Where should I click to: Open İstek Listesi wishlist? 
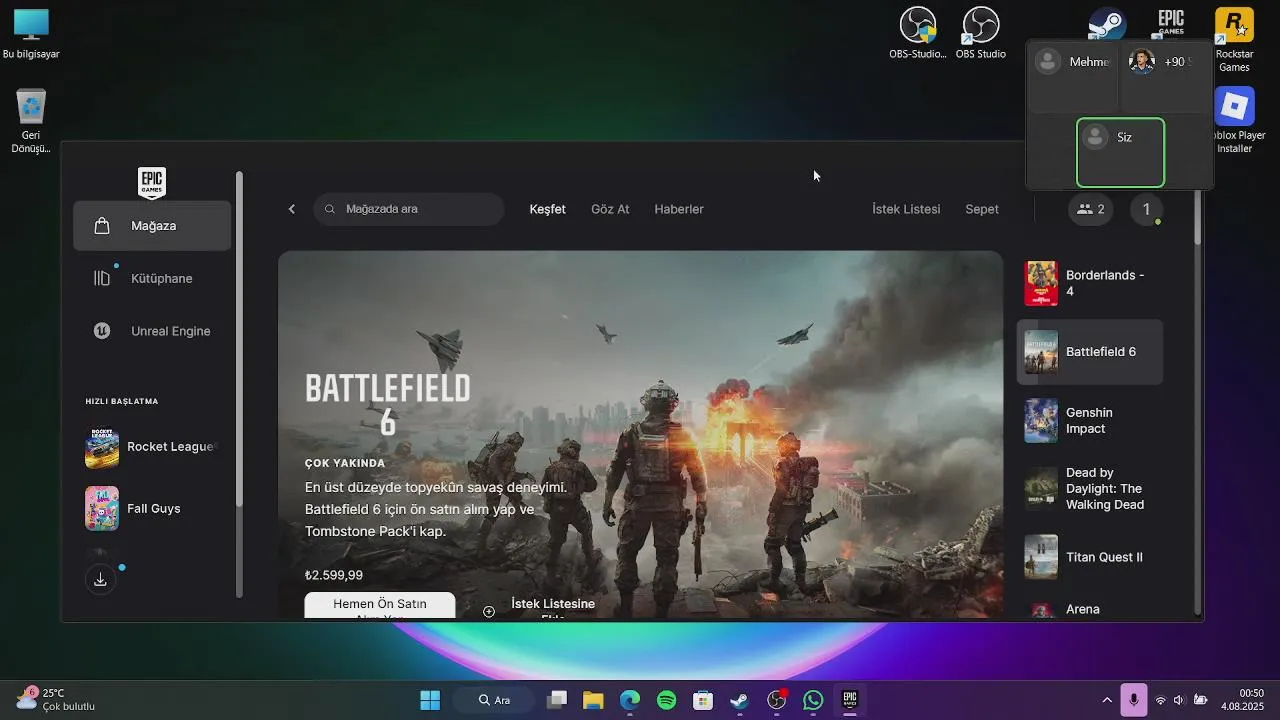906,209
